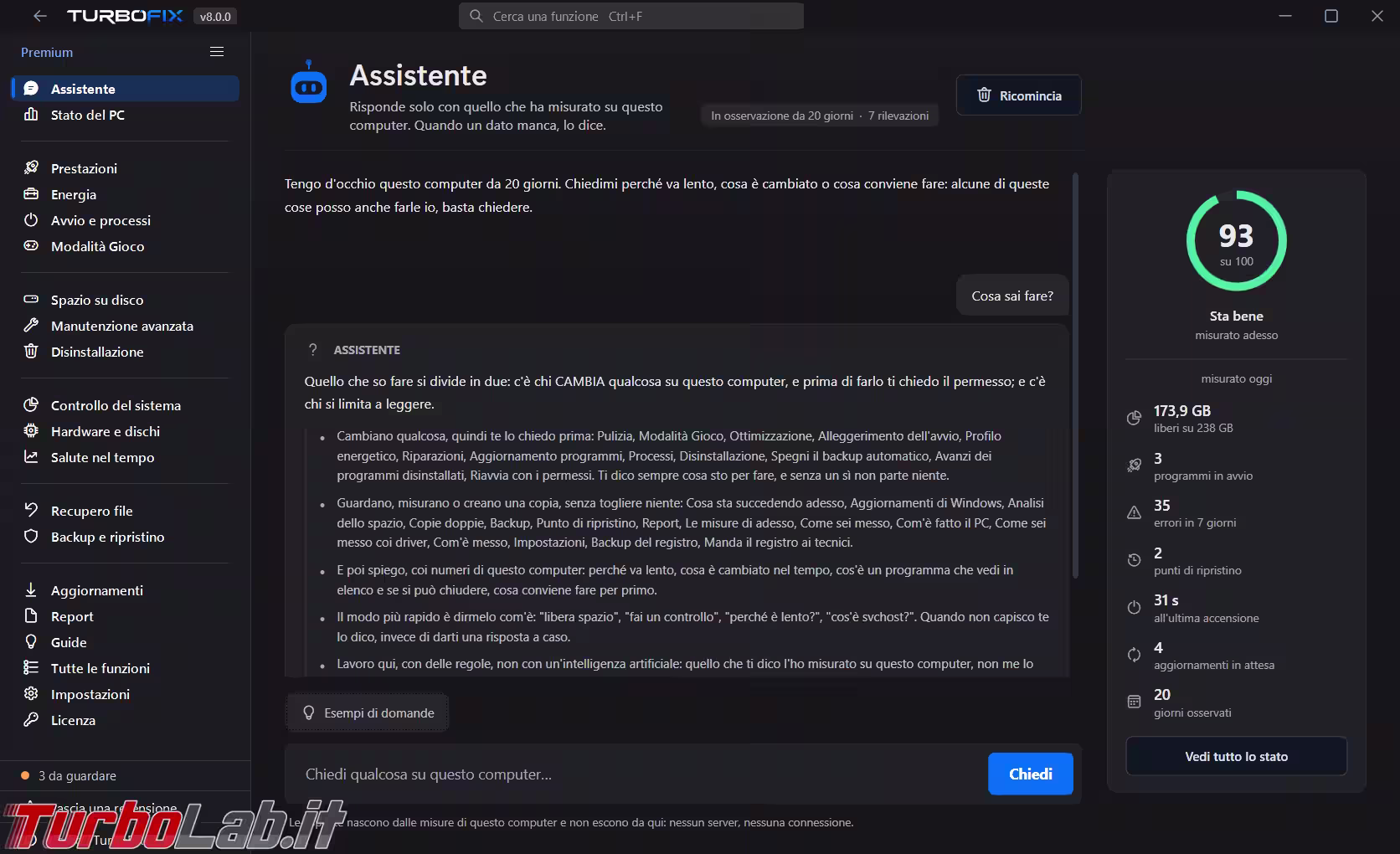Select Tutte le funzioni in the sidebar

point(126,668)
